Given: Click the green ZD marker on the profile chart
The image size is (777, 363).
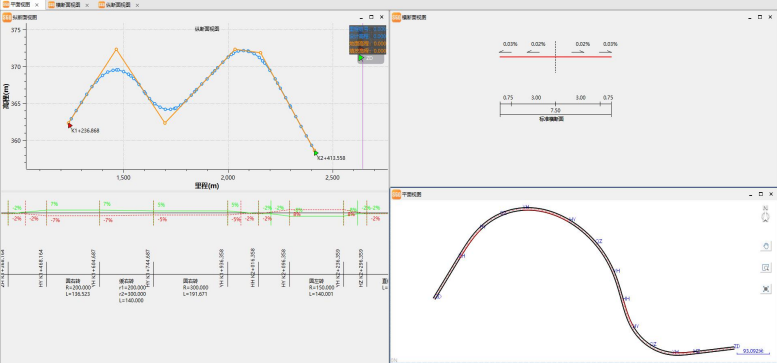Looking at the screenshot, I should tap(361, 58).
